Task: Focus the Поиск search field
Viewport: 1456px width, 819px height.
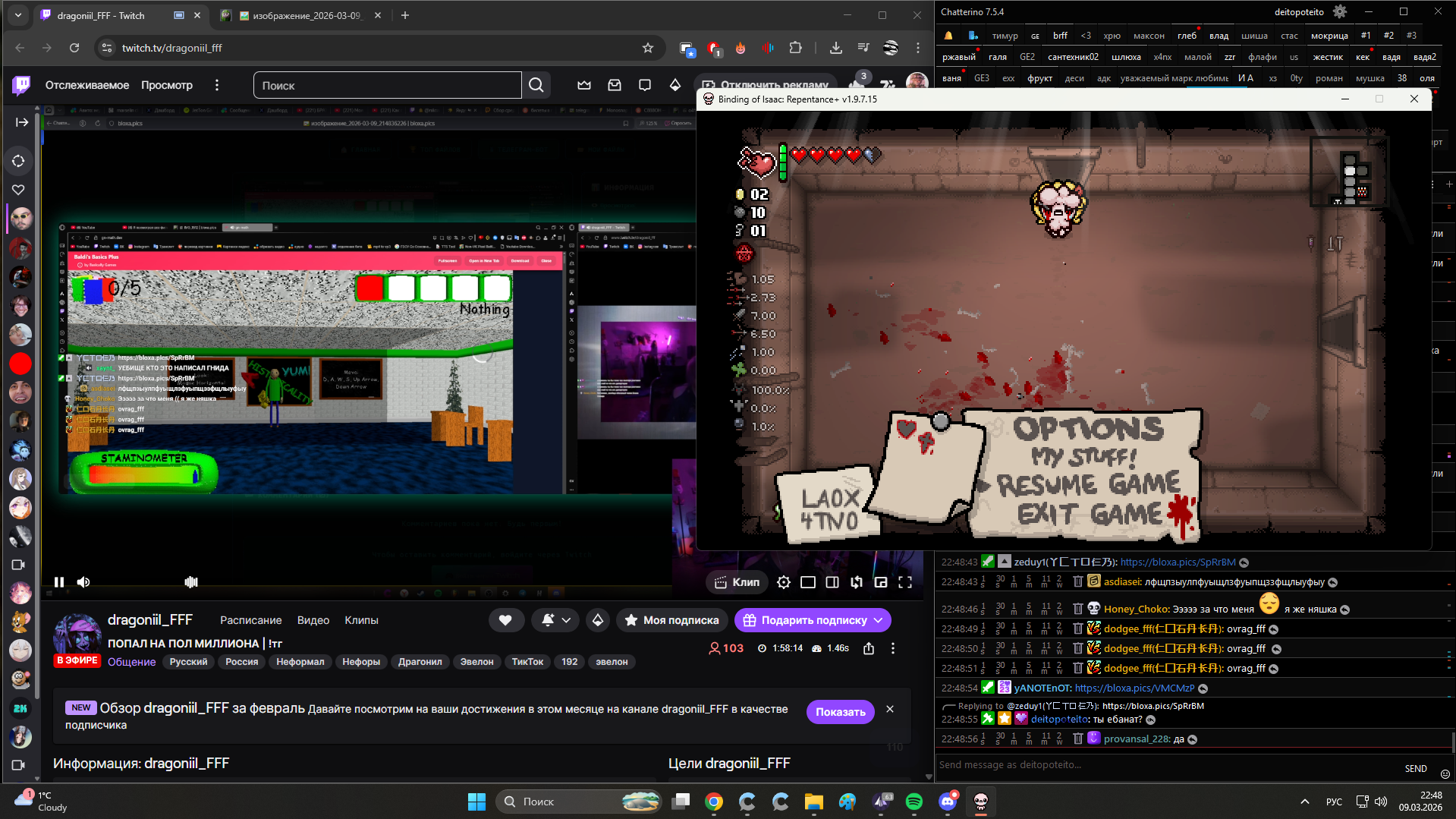Action: click(387, 85)
